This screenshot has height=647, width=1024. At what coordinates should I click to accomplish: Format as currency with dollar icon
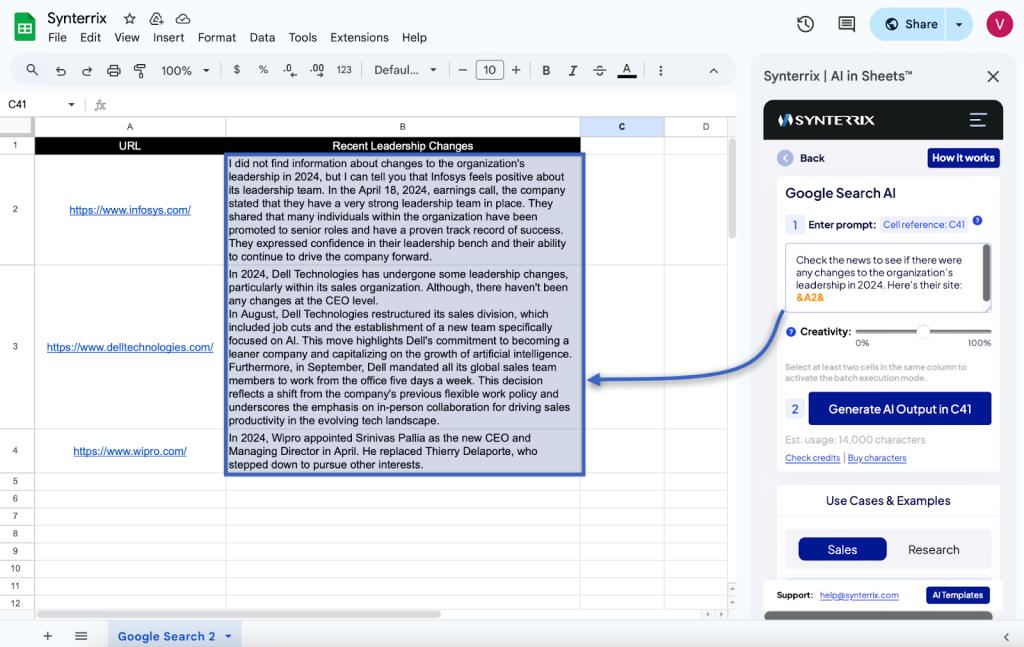point(236,70)
